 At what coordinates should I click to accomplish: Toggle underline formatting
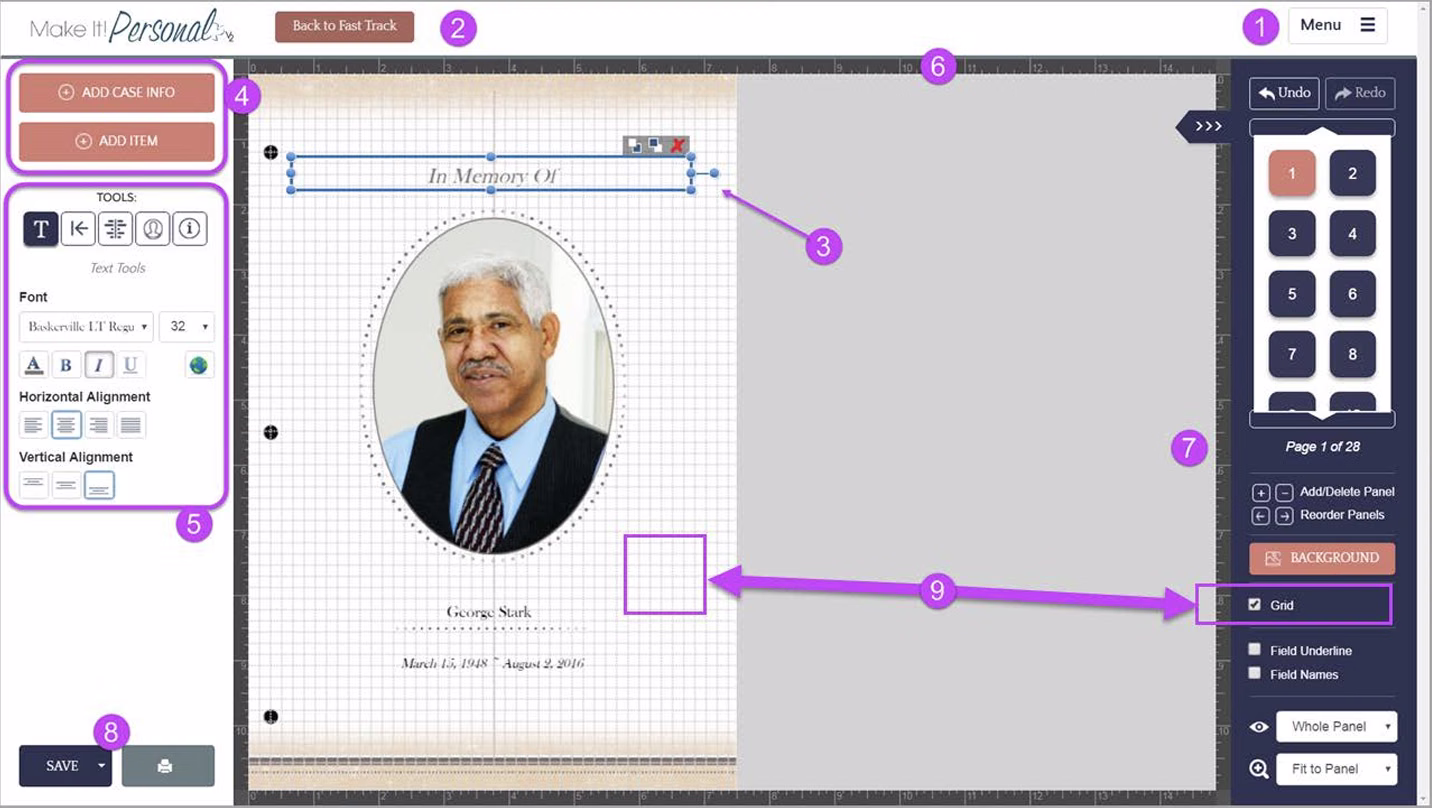(130, 365)
